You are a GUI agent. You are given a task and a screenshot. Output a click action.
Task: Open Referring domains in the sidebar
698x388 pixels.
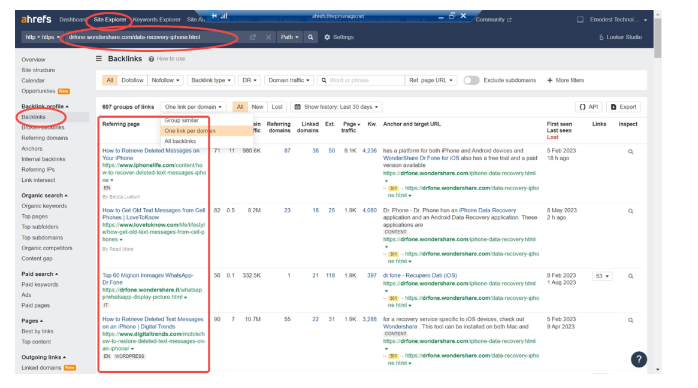(45, 138)
